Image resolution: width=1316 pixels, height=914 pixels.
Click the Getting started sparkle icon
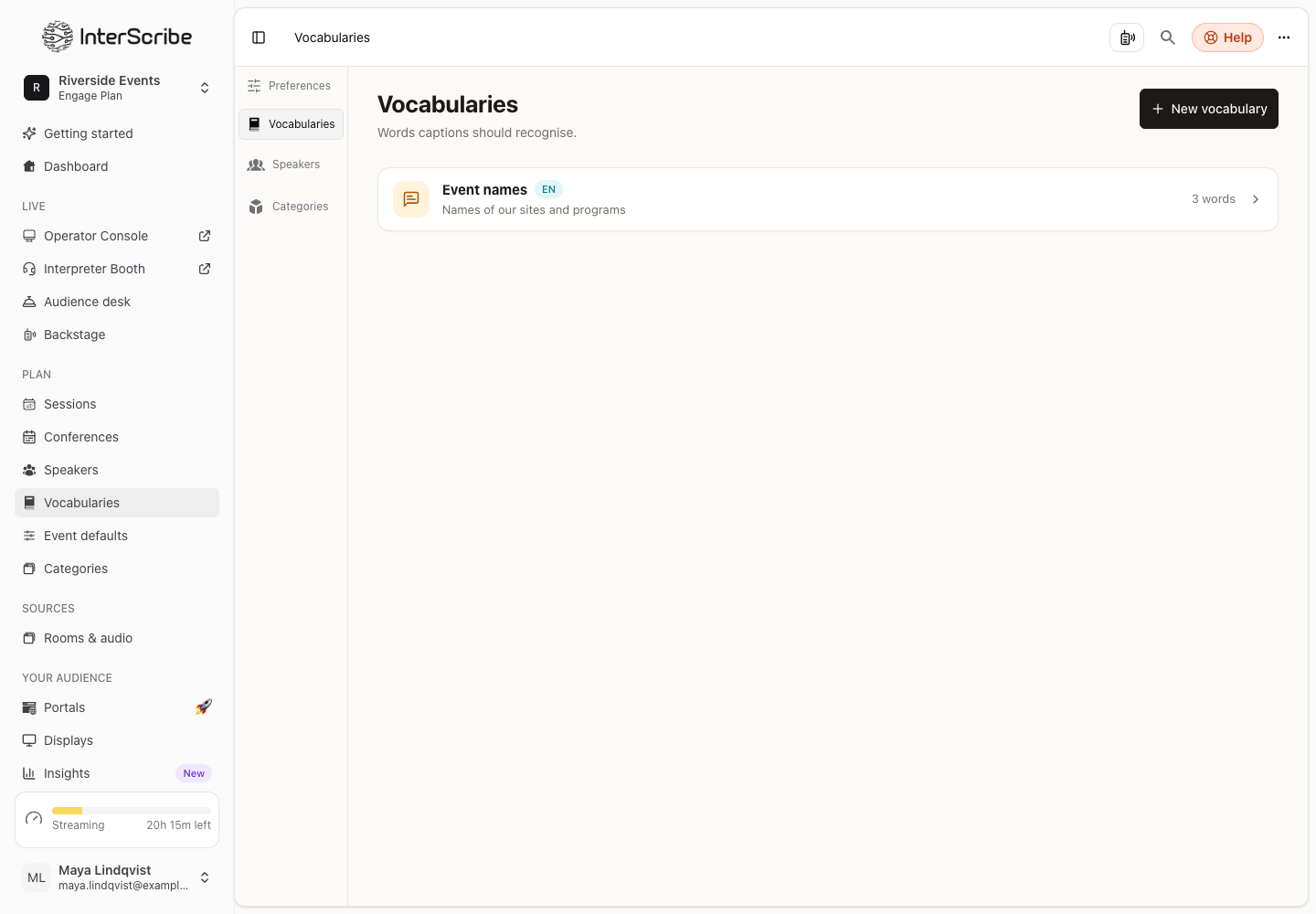29,133
